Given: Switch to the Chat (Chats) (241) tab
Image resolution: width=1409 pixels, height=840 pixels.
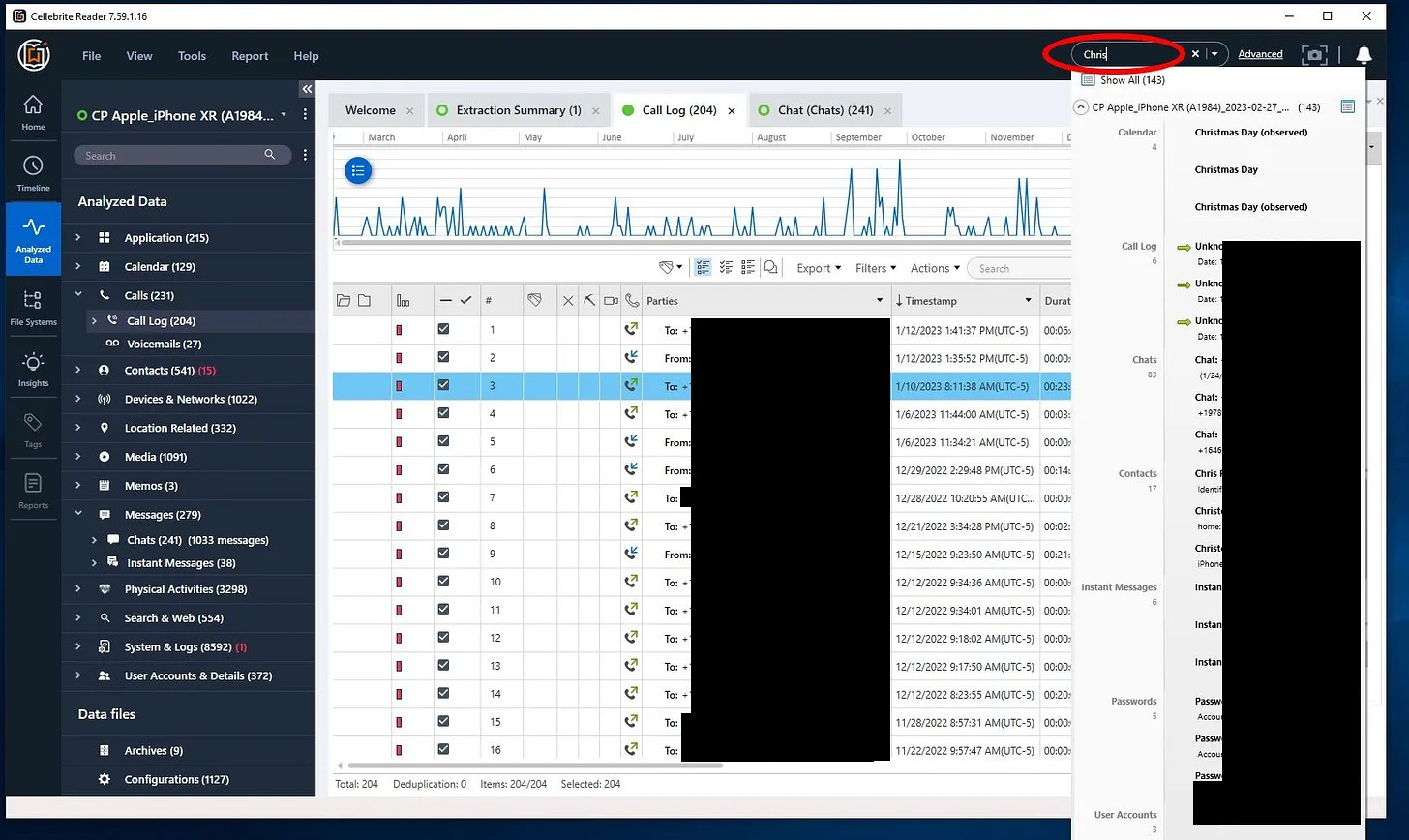Looking at the screenshot, I should click(x=825, y=110).
